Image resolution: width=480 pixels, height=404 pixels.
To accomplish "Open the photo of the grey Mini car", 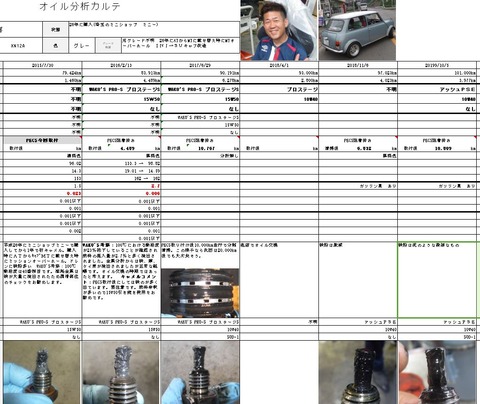I will click(x=357, y=30).
